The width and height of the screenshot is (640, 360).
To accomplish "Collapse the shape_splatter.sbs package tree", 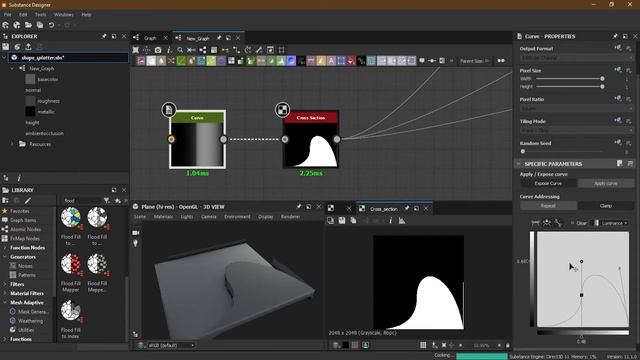I will (5, 58).
